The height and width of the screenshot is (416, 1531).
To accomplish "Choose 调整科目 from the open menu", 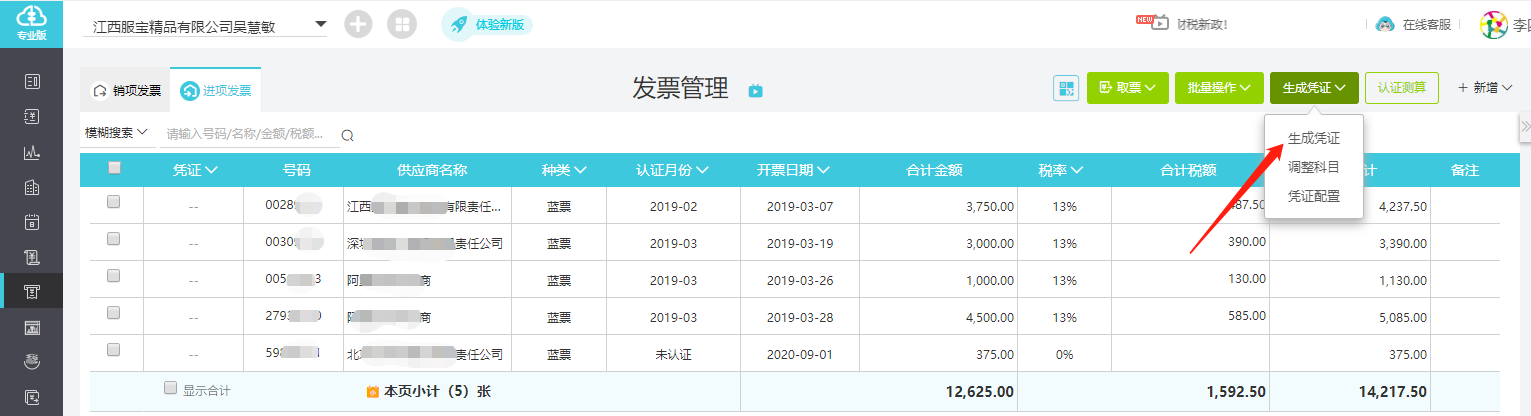I will (x=1313, y=167).
